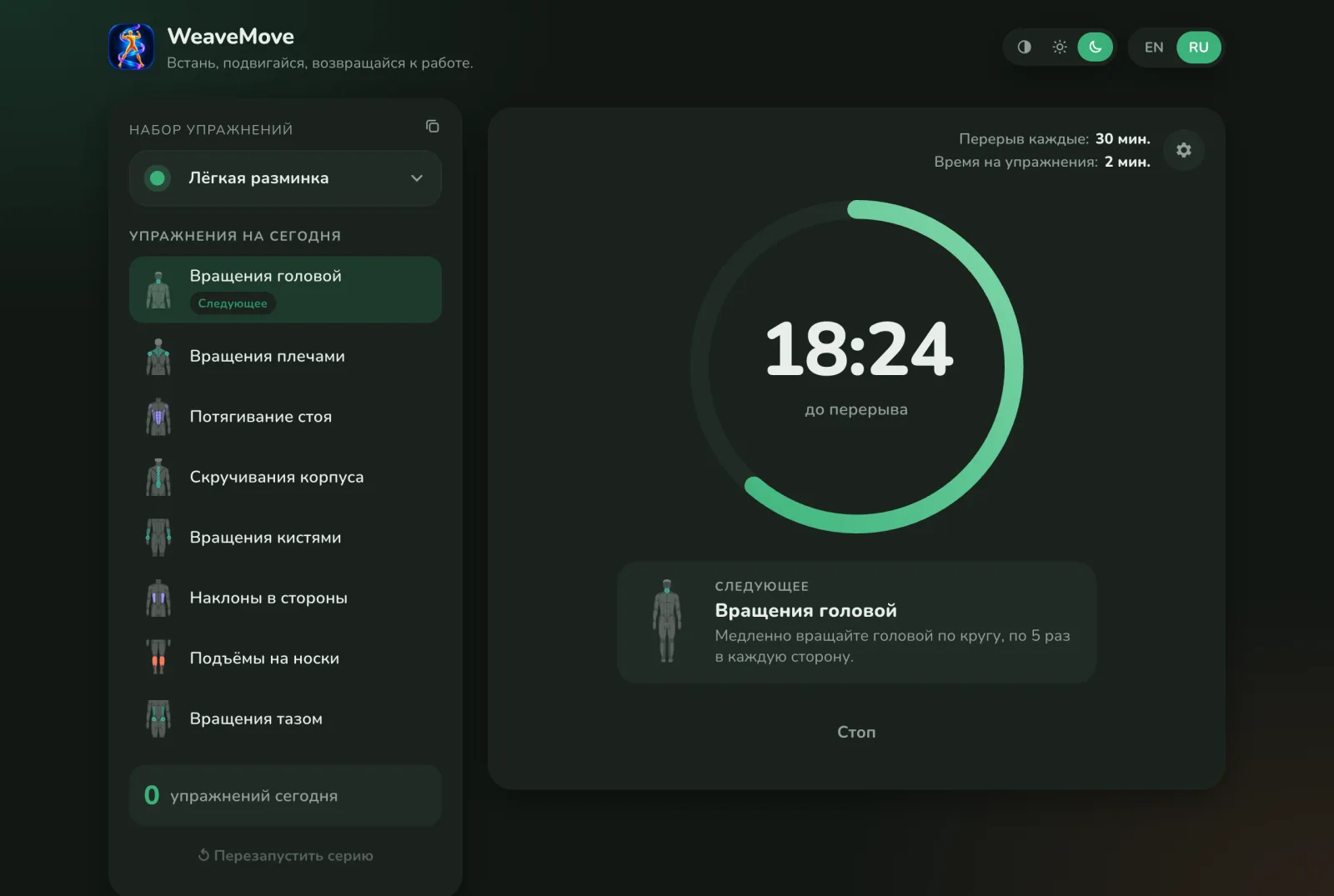Click the WeaveMove title text
Image resolution: width=1334 pixels, height=896 pixels.
(x=230, y=37)
